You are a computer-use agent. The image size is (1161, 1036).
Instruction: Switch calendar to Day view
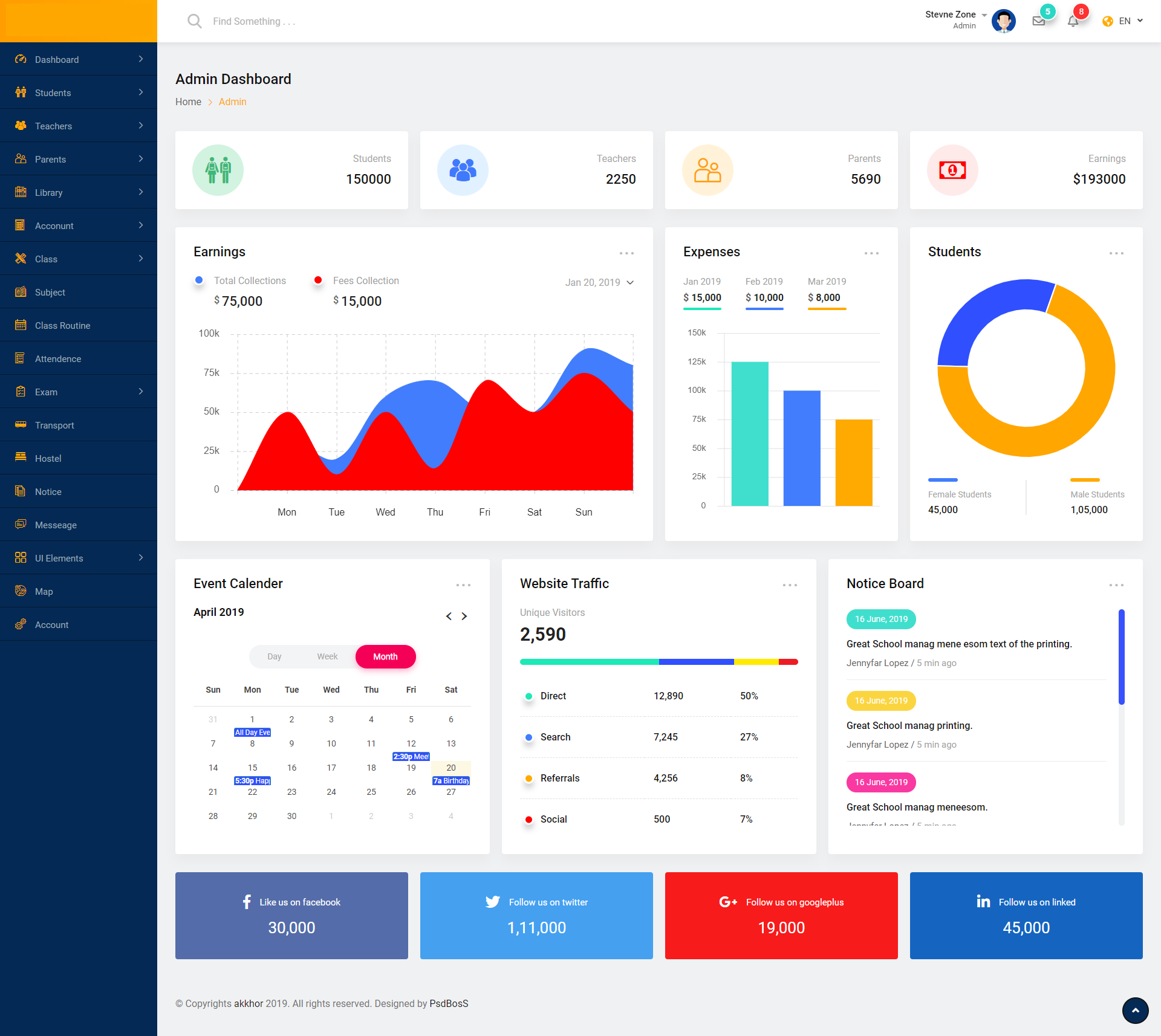[x=274, y=656]
